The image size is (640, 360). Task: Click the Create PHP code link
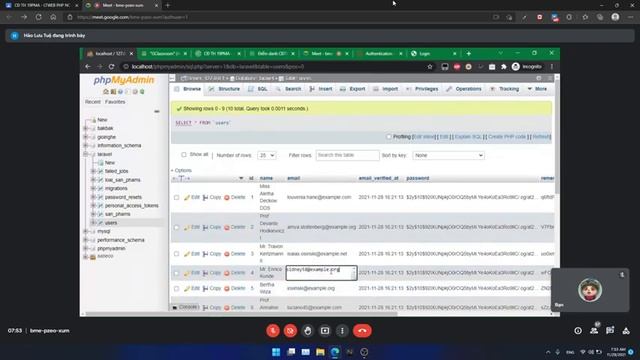[x=507, y=137]
